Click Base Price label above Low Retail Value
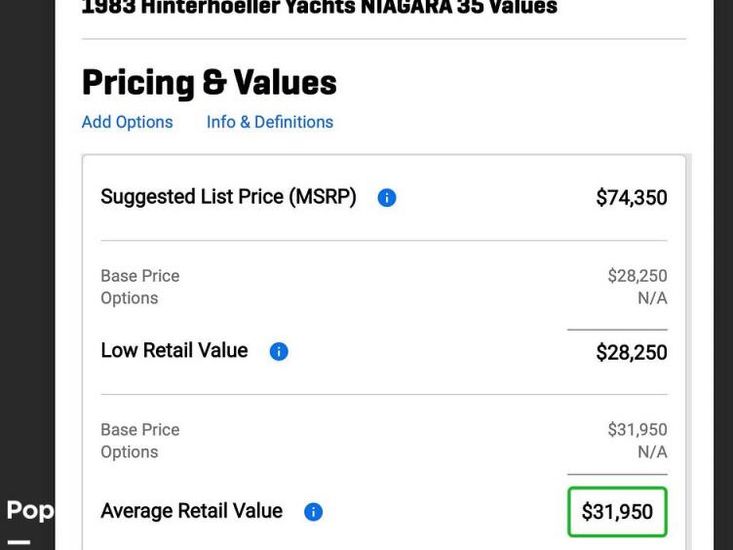Viewport: 733px width, 550px height. [x=140, y=276]
